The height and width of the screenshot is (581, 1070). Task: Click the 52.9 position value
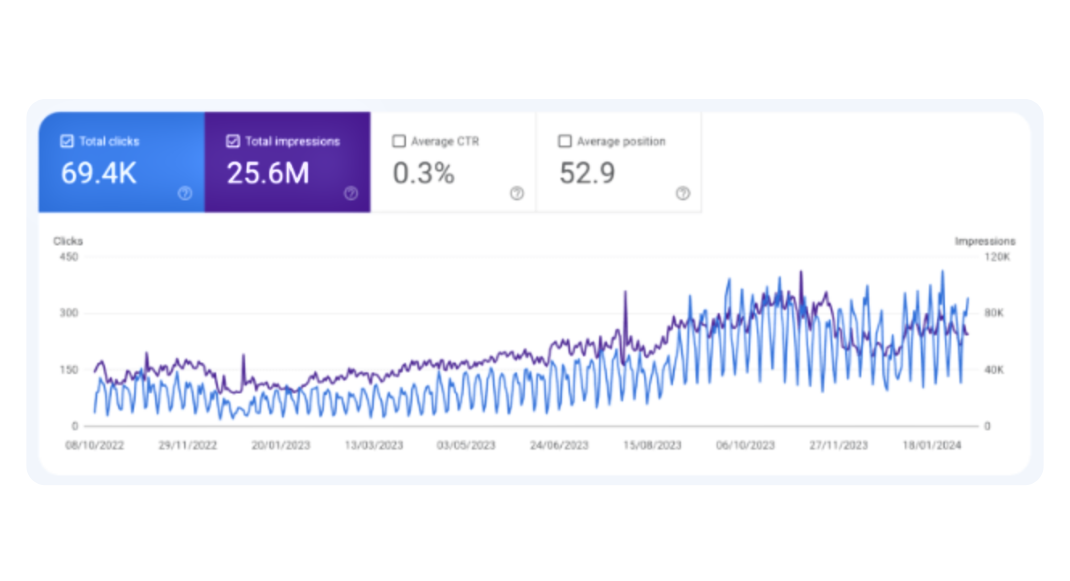(x=586, y=174)
